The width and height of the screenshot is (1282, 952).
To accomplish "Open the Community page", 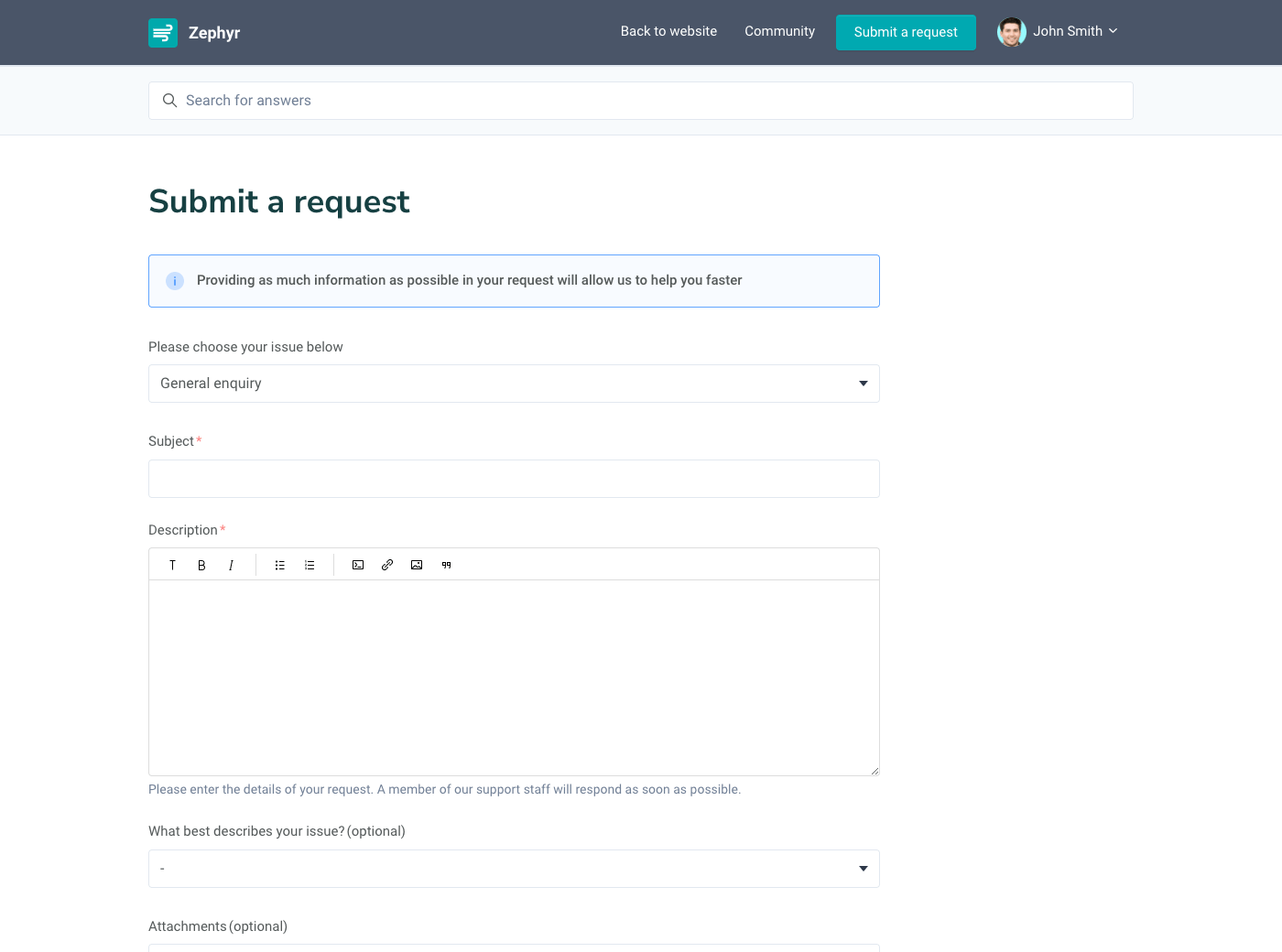I will 779,31.
